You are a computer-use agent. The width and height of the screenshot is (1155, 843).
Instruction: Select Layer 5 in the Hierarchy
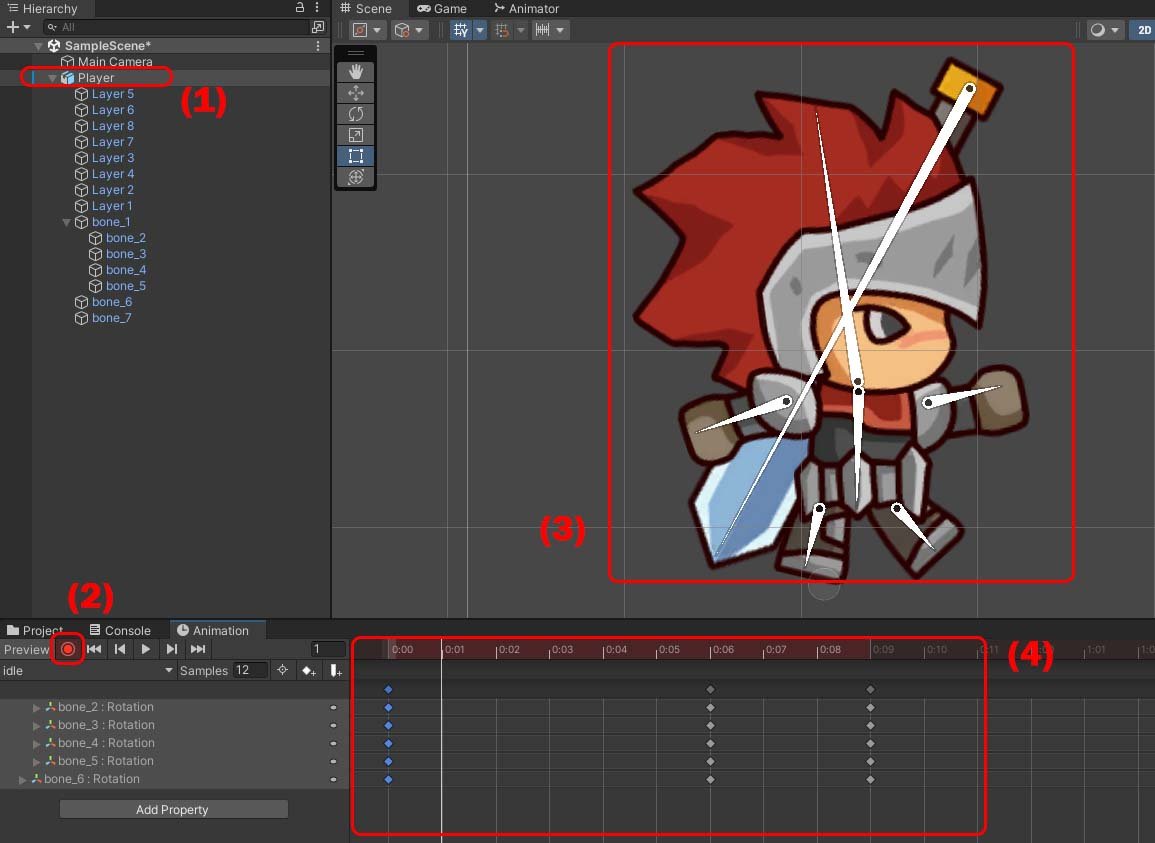click(112, 94)
